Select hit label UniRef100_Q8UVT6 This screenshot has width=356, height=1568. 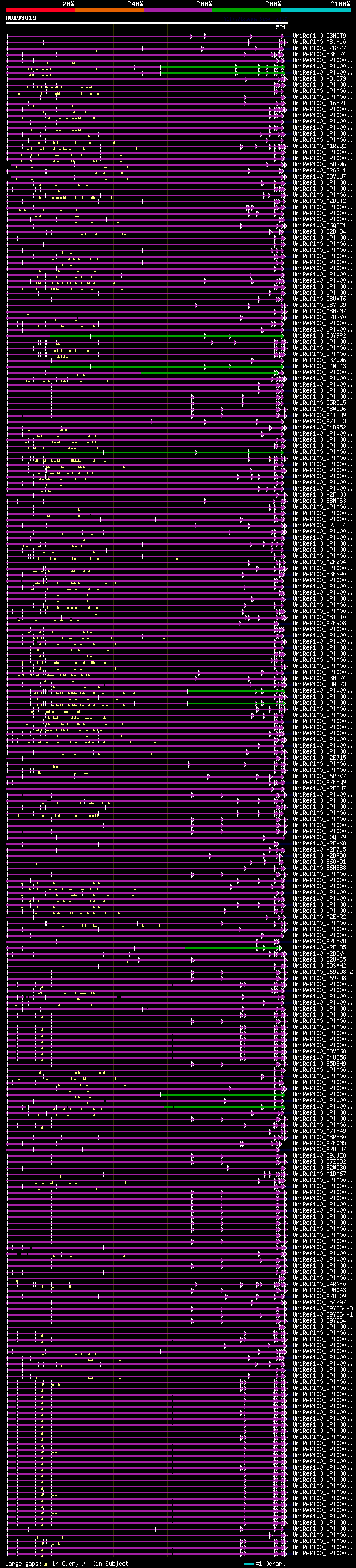(319, 299)
